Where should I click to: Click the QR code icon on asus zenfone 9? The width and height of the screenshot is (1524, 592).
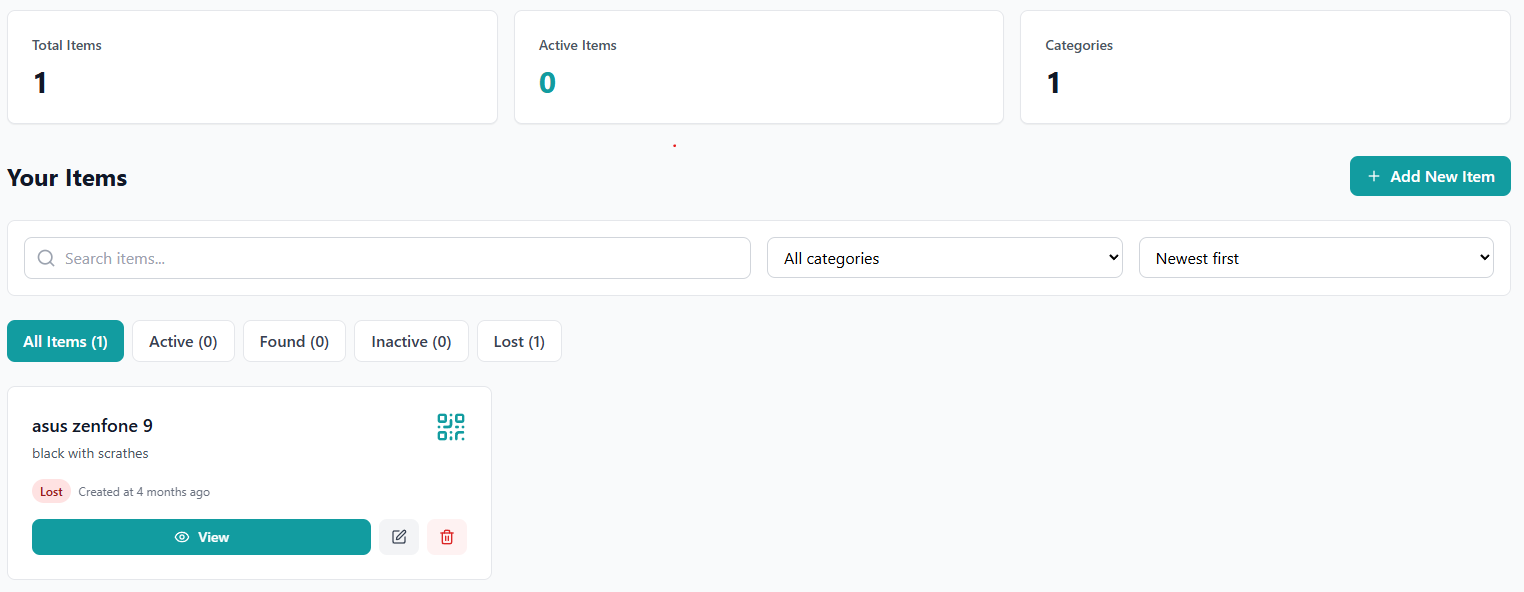450,427
